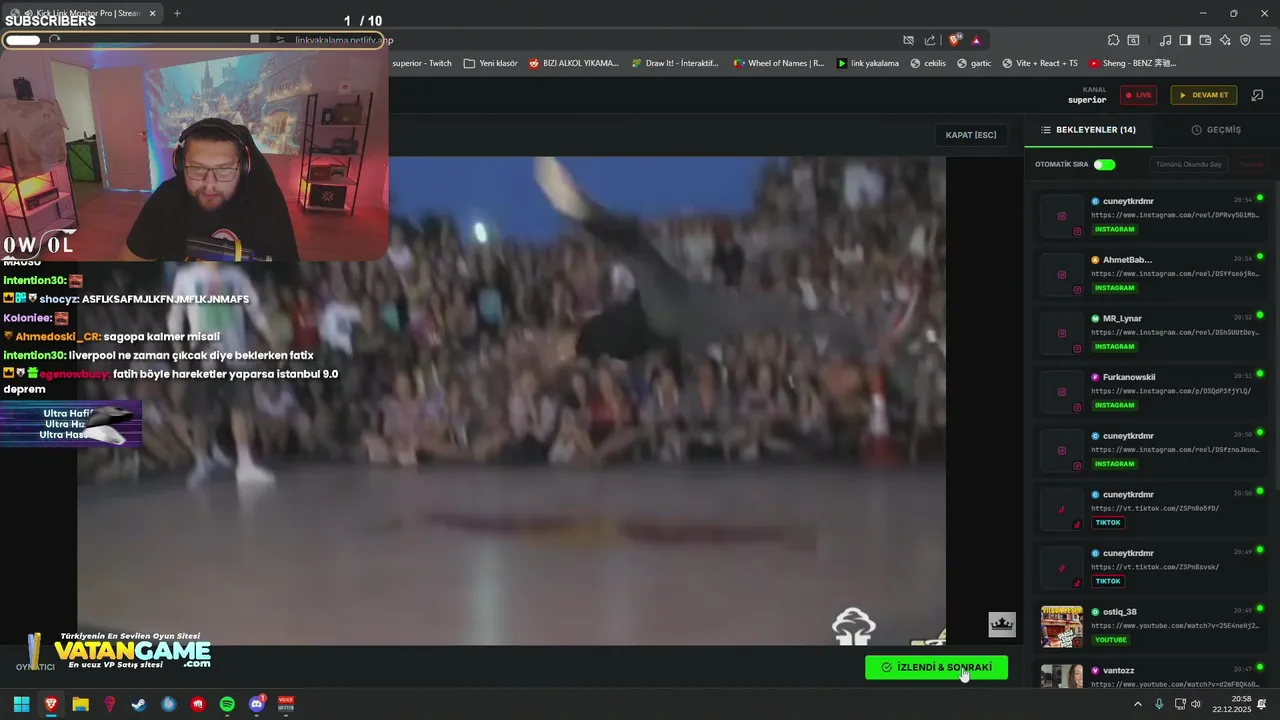Click the Brave browser taskbar icon
Viewport: 1280px width, 720px height.
51,704
